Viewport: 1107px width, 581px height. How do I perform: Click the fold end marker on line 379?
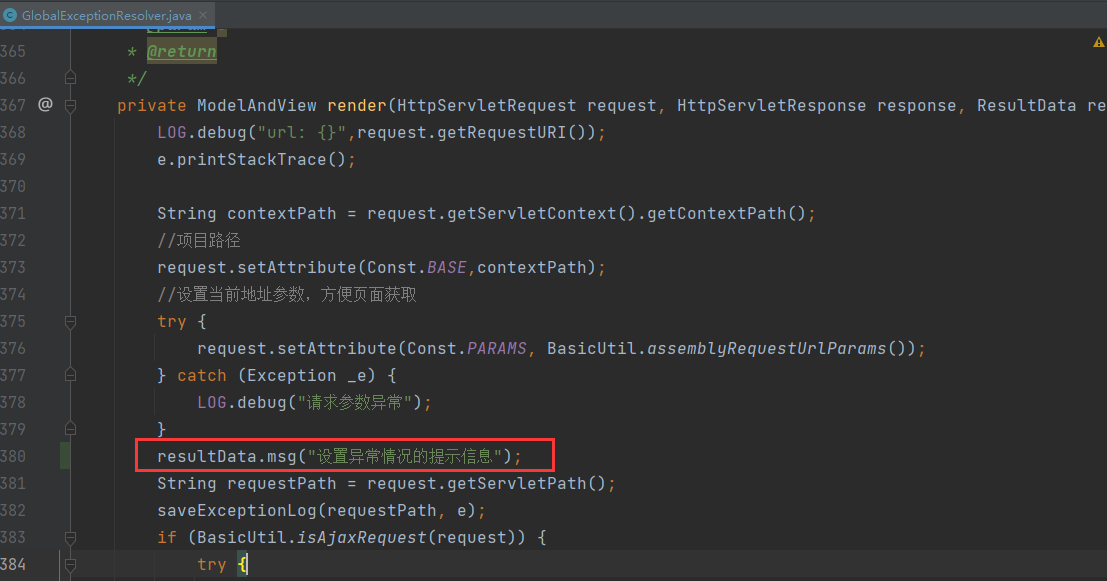[70, 429]
